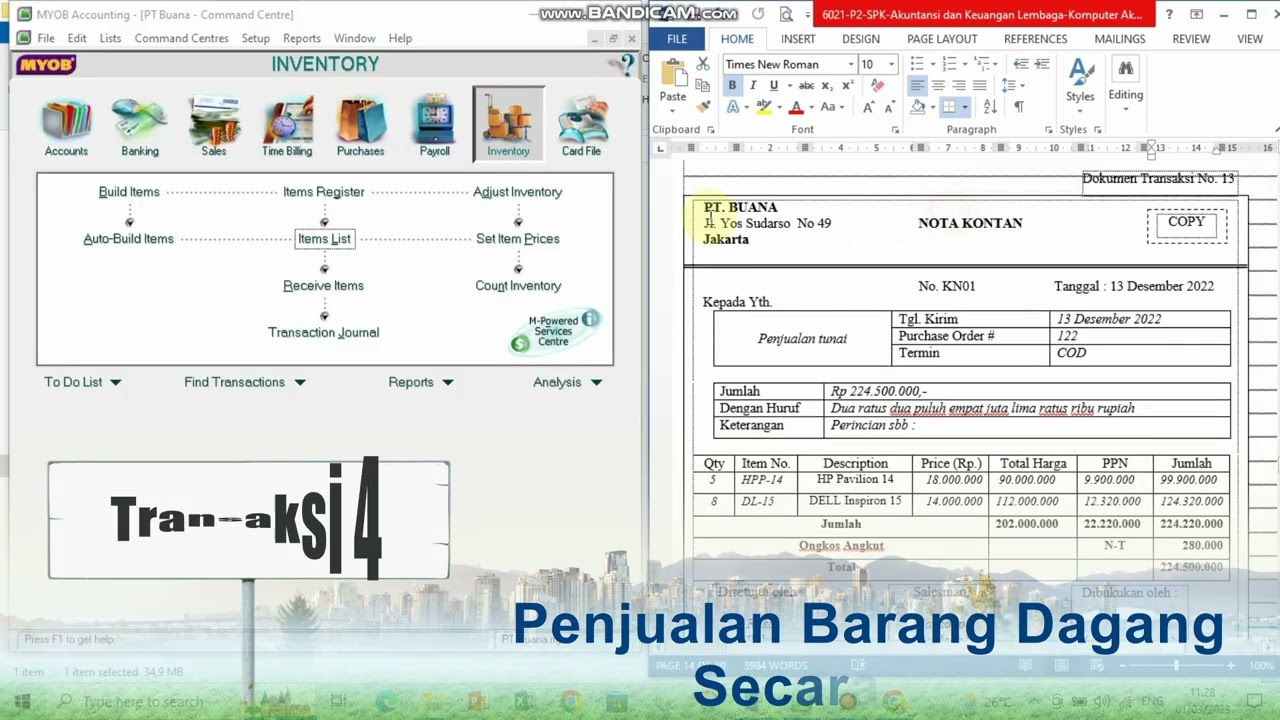Click the Decrease Indent icon
The height and width of the screenshot is (720, 1280).
(1022, 64)
